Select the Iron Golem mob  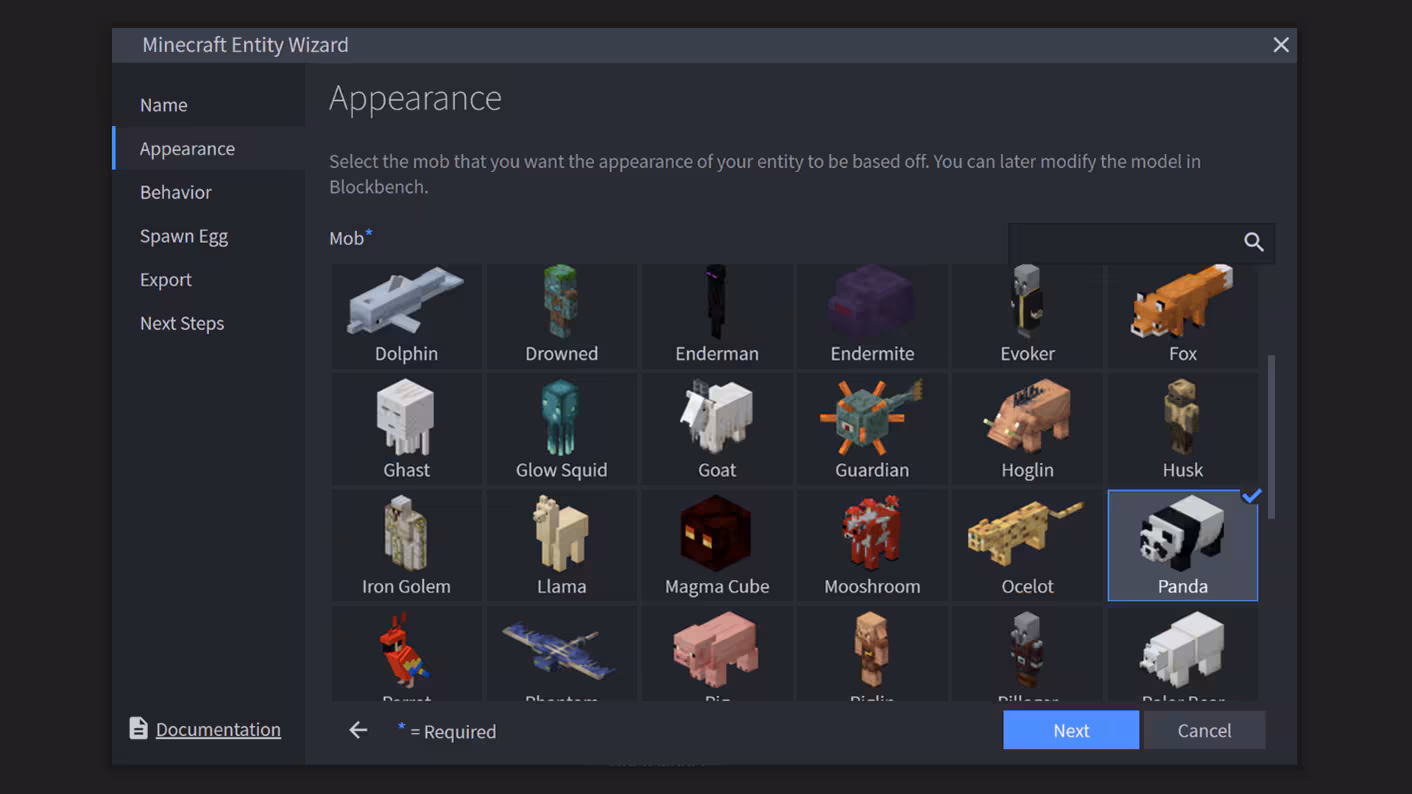click(406, 545)
